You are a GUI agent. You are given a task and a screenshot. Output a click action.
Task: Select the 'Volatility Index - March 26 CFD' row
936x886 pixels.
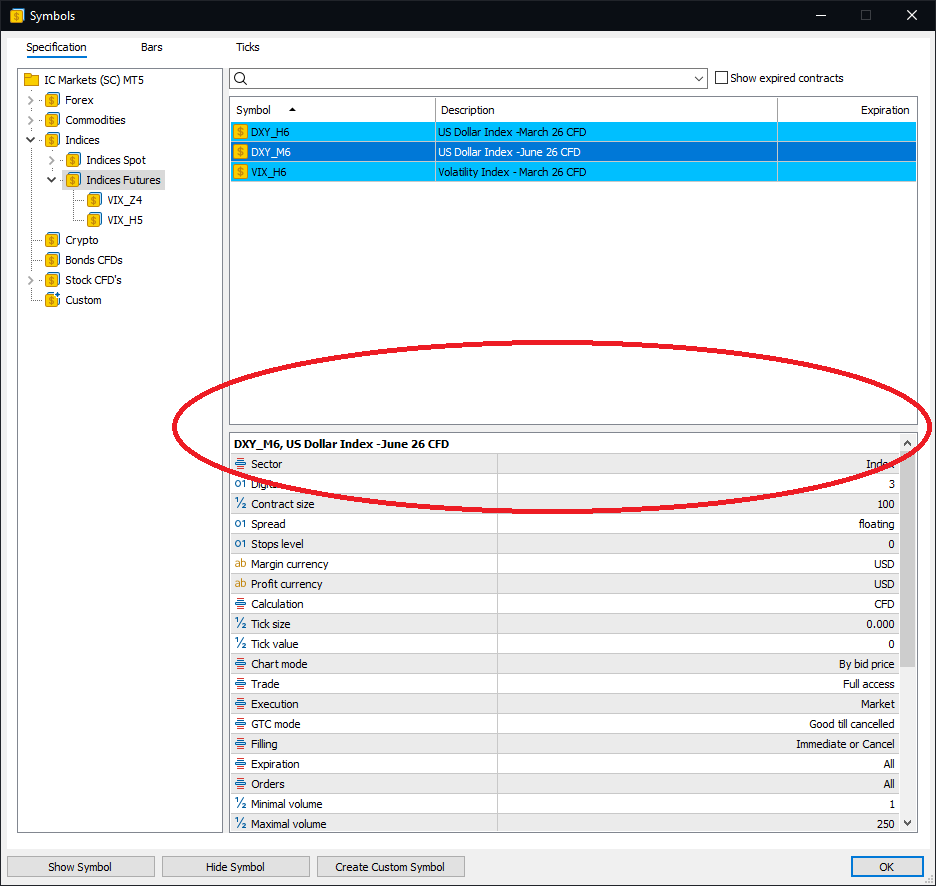coord(573,172)
